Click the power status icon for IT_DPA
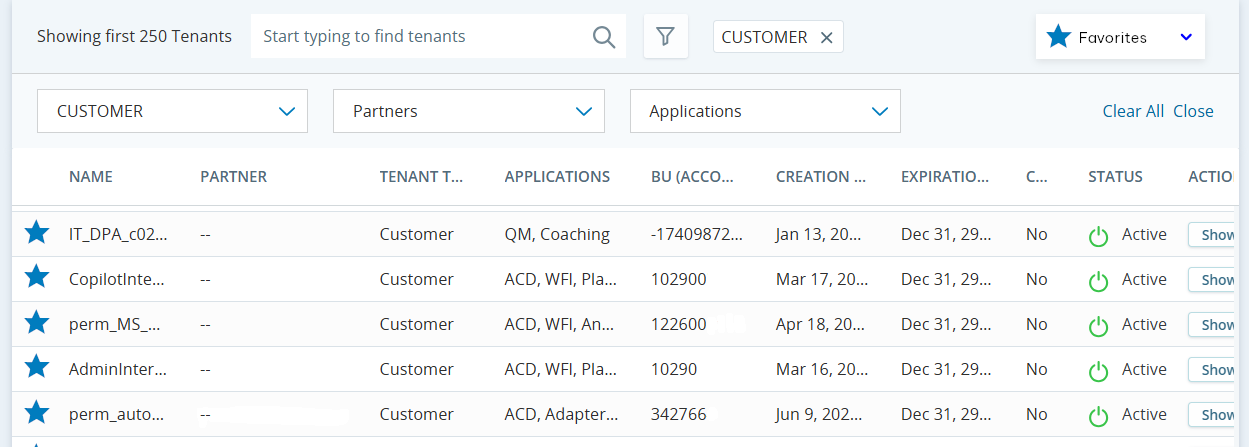The width and height of the screenshot is (1249, 447). click(x=1098, y=236)
